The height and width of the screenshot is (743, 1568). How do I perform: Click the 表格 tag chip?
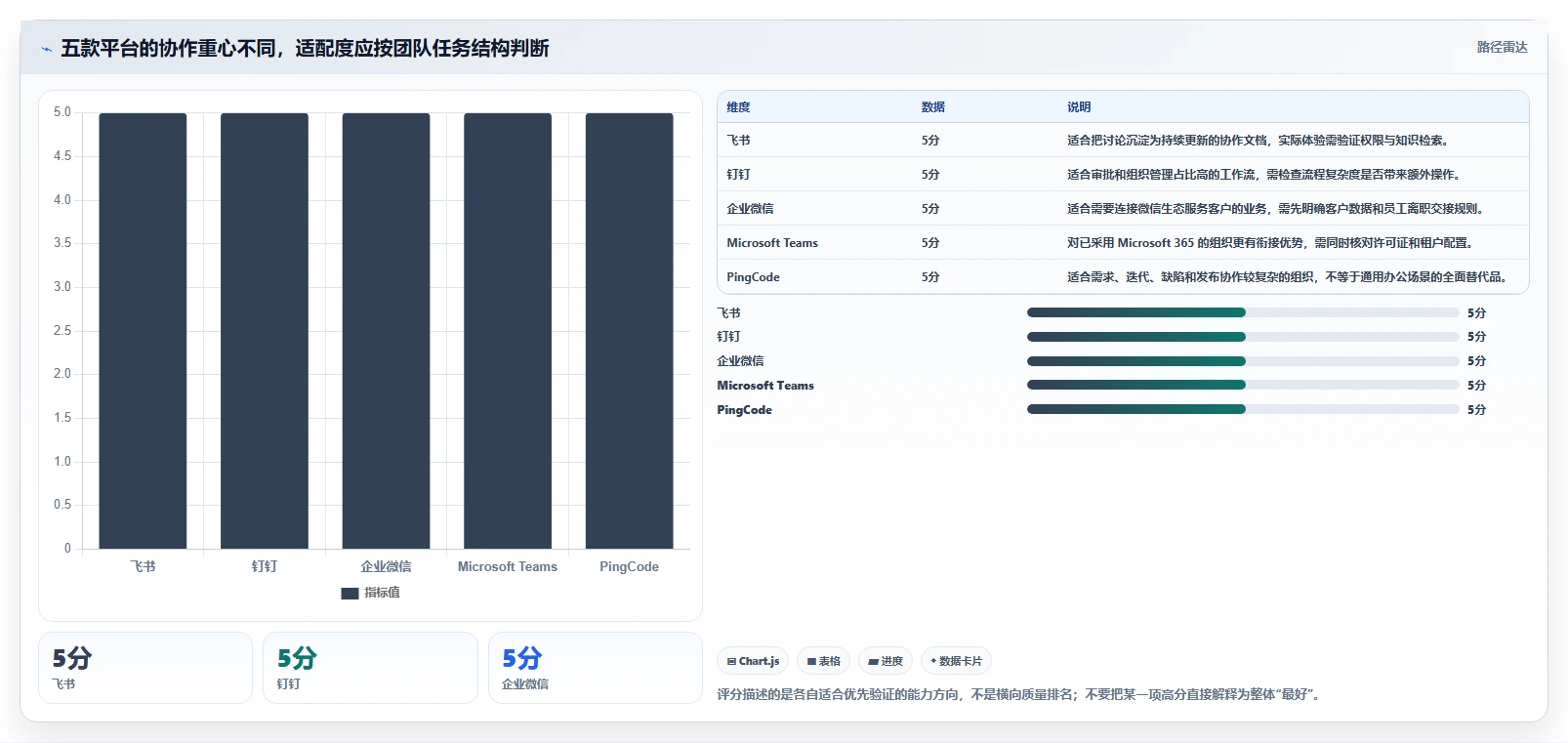coord(824,661)
